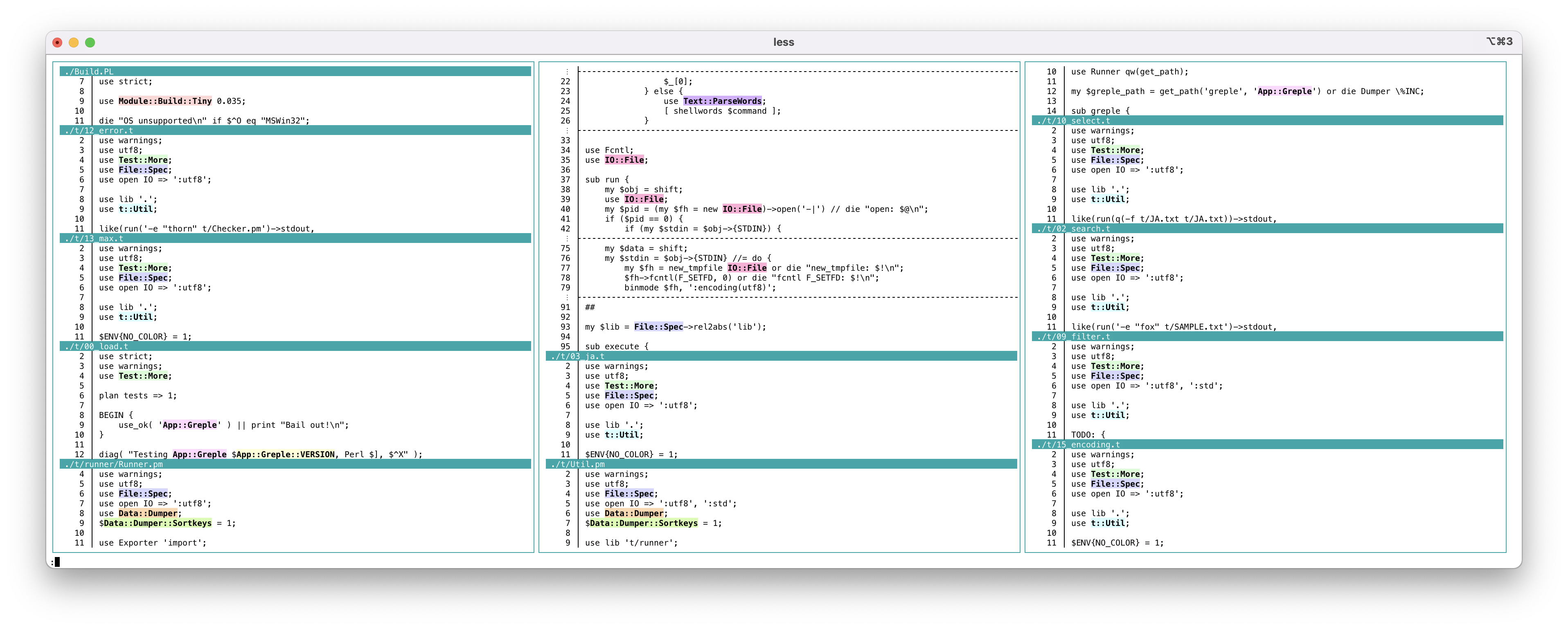
Task: Click the yellow minimize window button
Action: pos(74,43)
